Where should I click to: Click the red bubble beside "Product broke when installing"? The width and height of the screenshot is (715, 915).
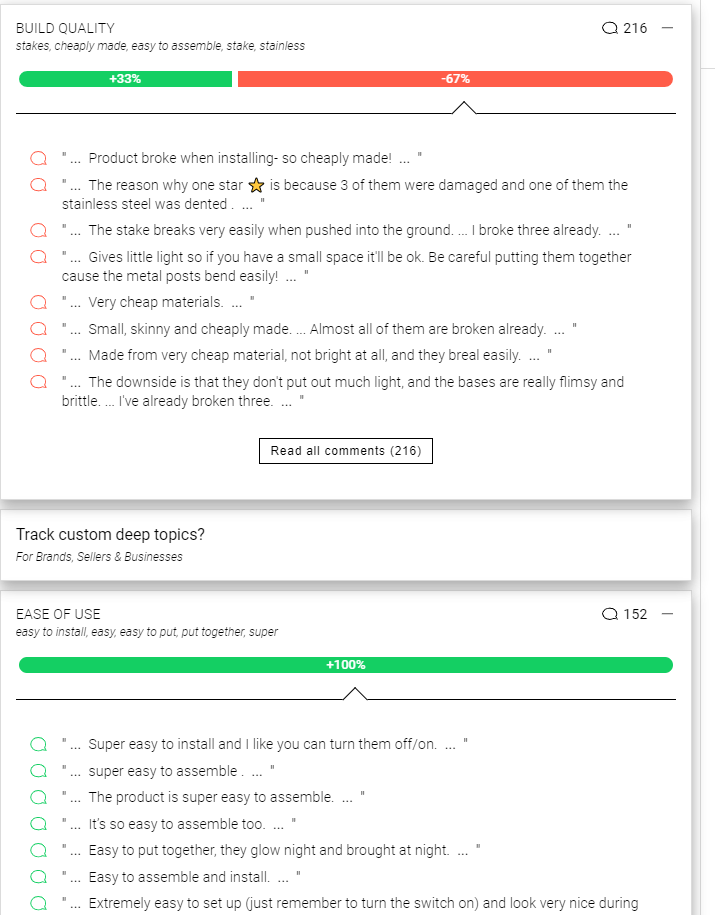38,158
